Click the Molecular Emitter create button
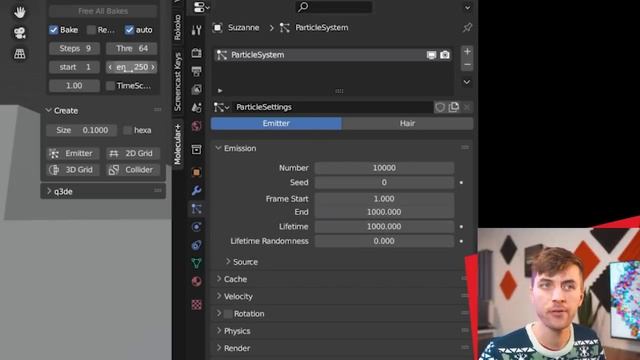The image size is (640, 360). tap(73, 153)
